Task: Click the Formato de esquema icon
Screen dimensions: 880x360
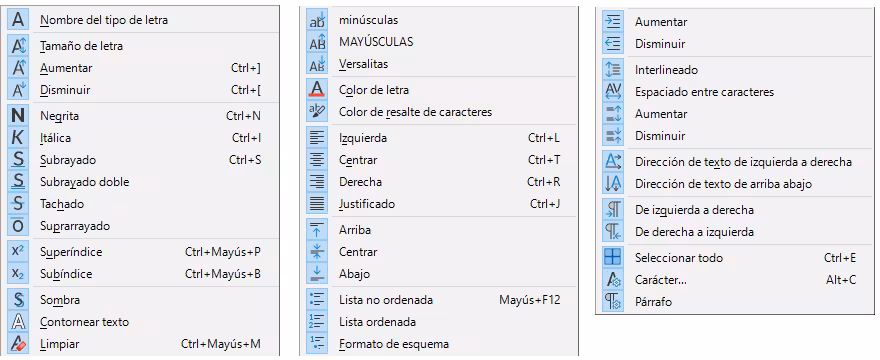Action: tap(317, 344)
